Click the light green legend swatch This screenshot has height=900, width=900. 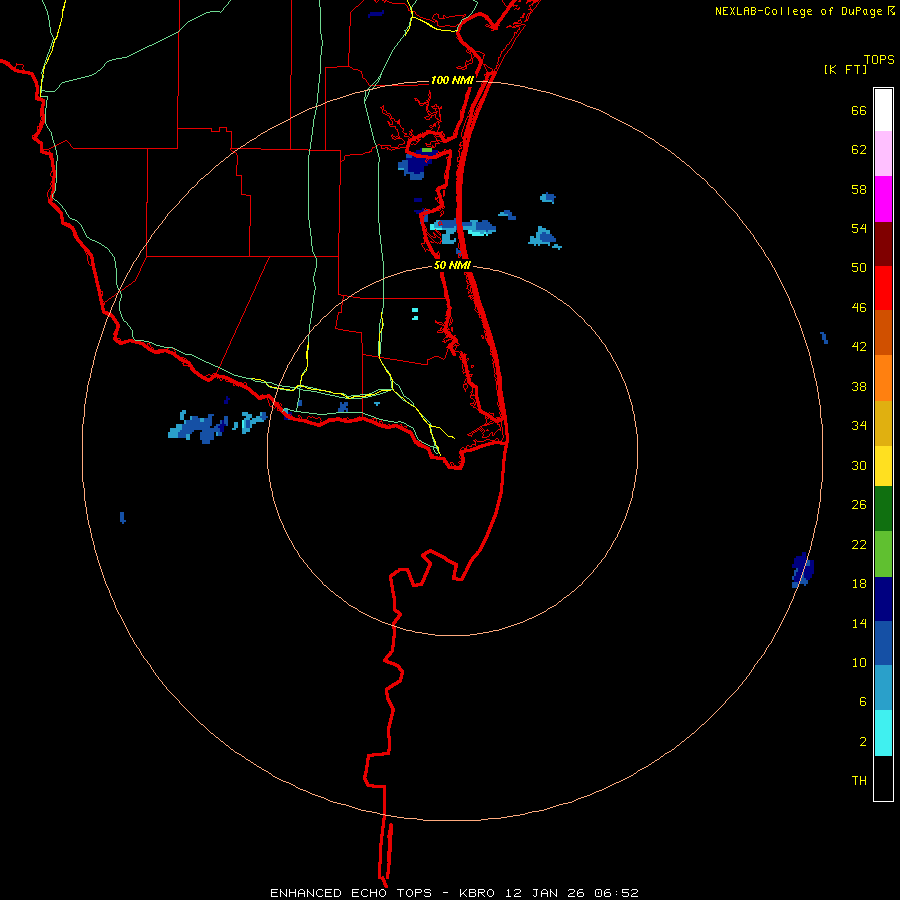click(x=883, y=554)
